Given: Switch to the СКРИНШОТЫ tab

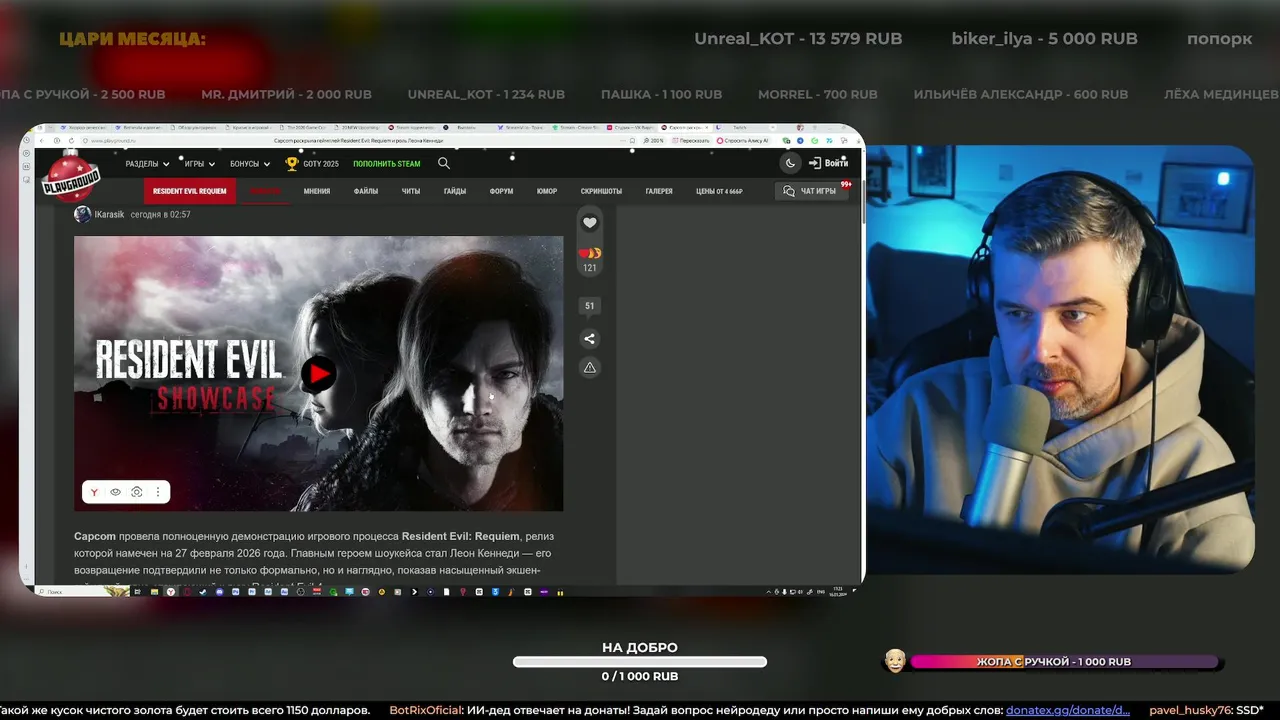Looking at the screenshot, I should (601, 191).
